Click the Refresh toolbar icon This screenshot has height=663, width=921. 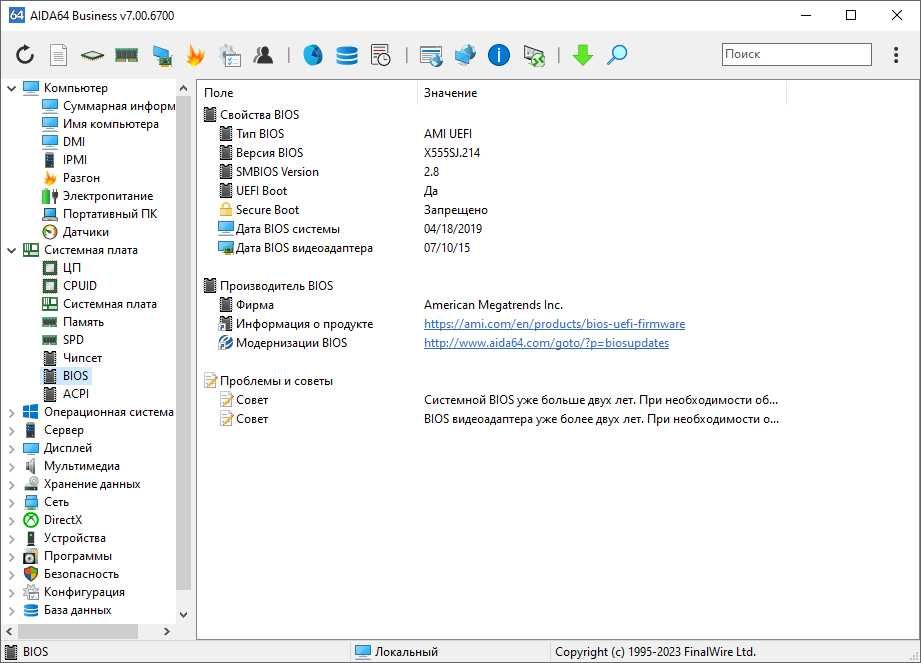click(25, 55)
